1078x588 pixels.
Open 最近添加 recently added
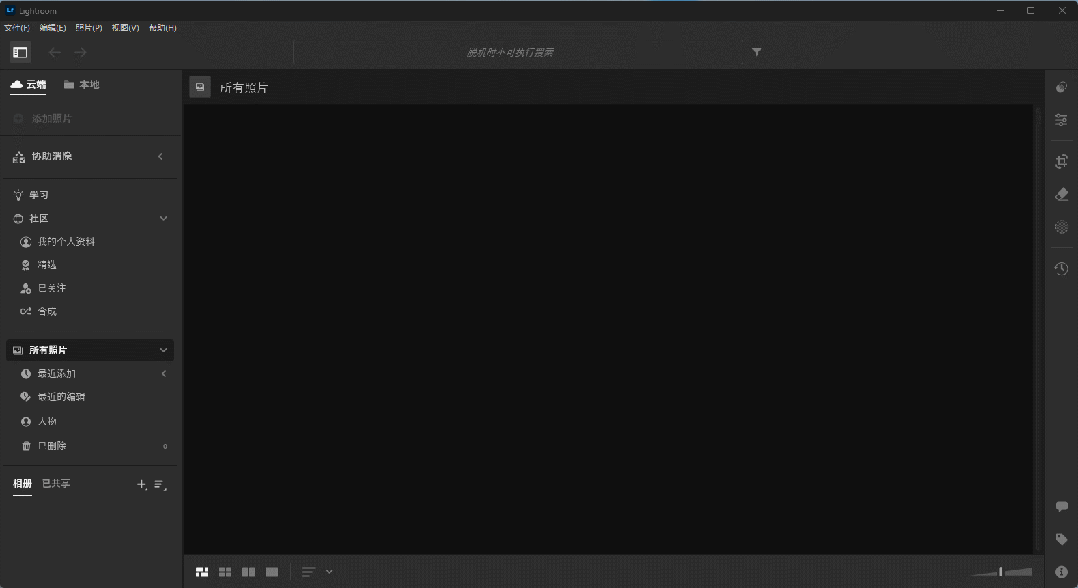pyautogui.click(x=48, y=373)
